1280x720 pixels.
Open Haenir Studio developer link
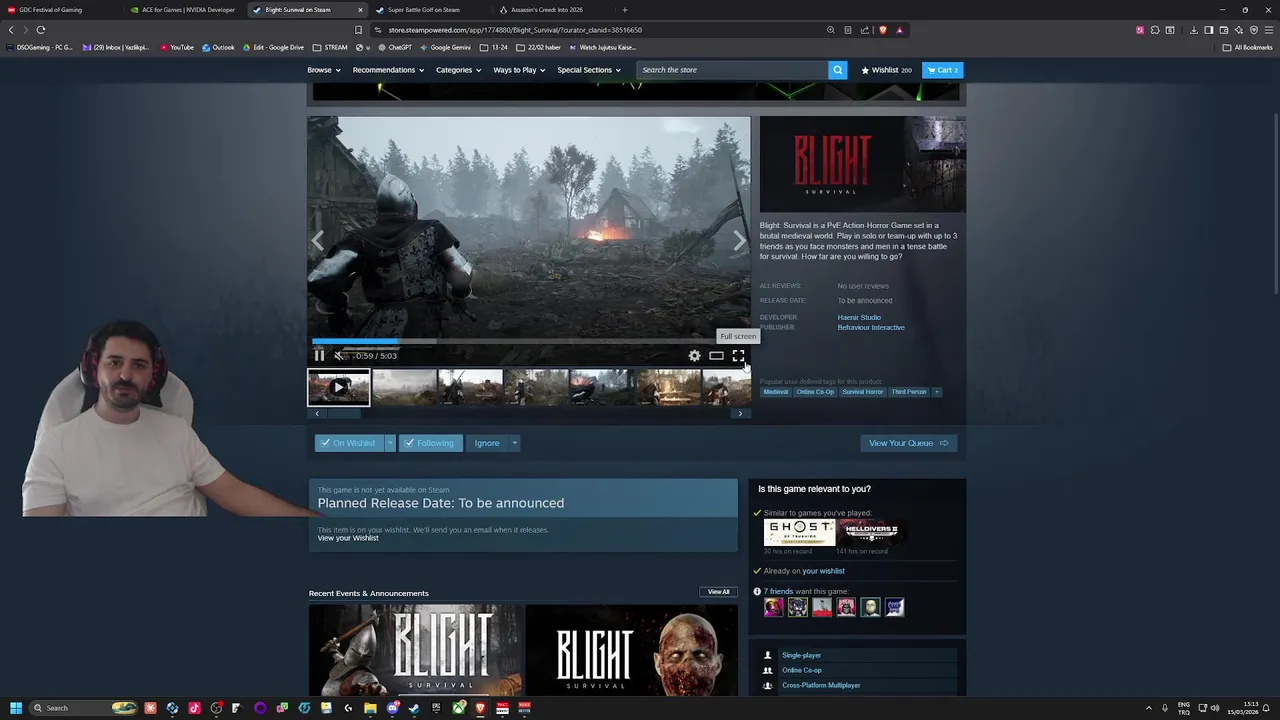(x=859, y=317)
